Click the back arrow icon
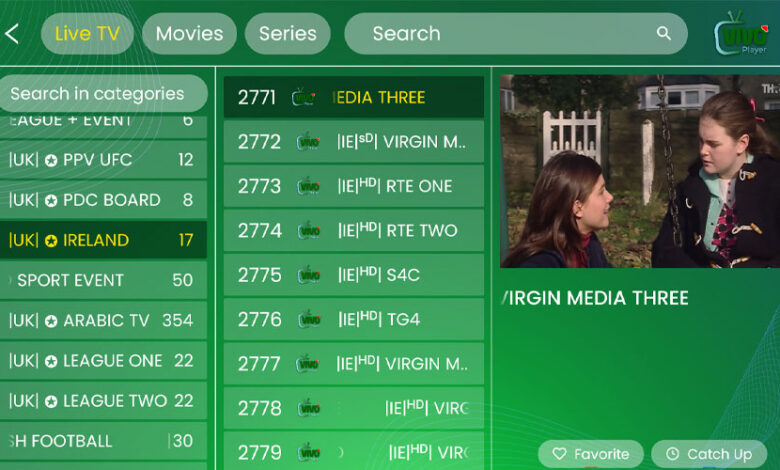780x470 pixels. pos(12,34)
